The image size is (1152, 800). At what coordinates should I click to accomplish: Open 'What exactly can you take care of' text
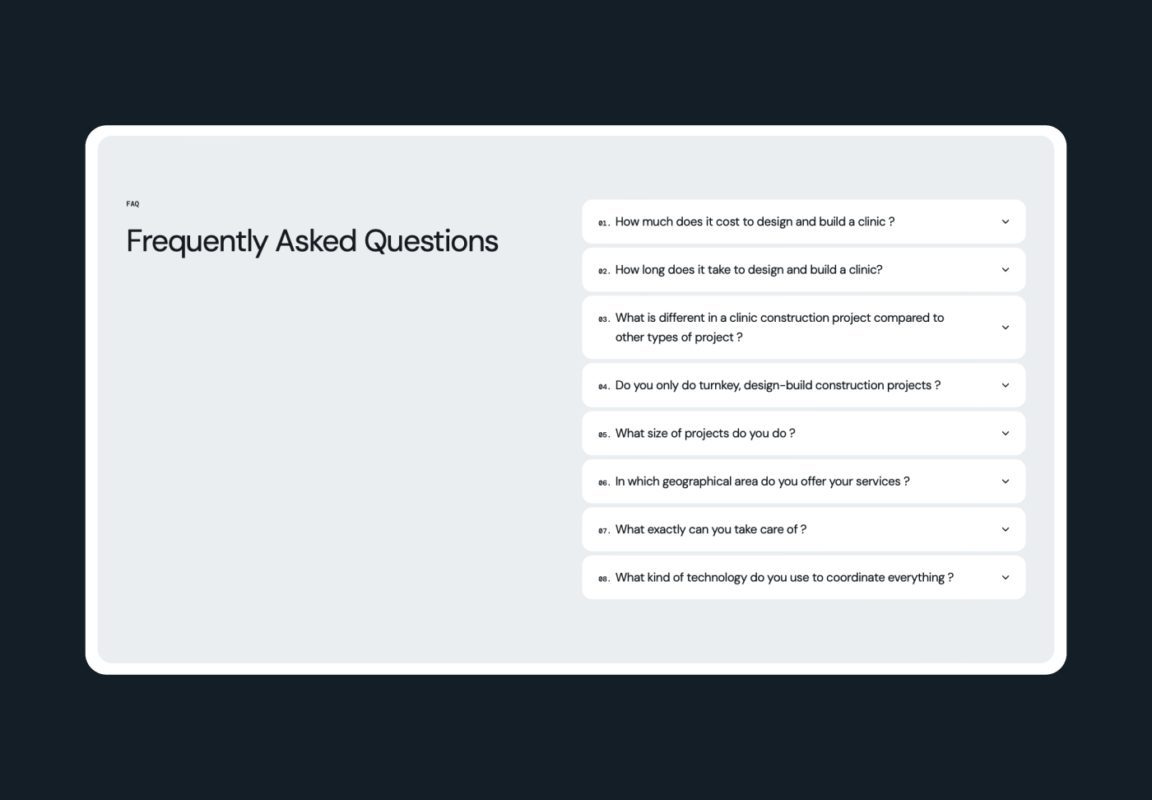click(x=710, y=529)
